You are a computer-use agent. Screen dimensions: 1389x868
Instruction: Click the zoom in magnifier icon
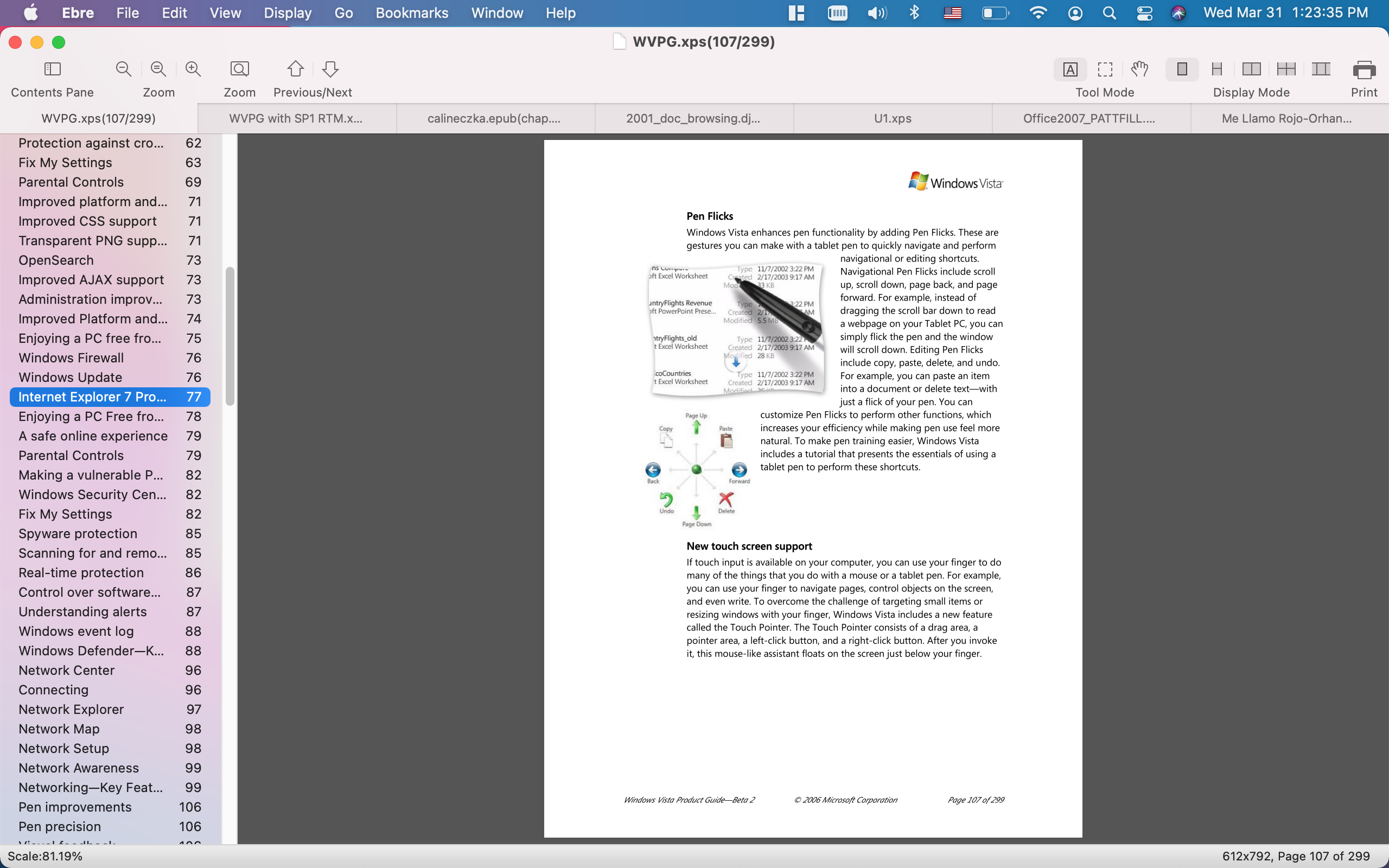(193, 69)
